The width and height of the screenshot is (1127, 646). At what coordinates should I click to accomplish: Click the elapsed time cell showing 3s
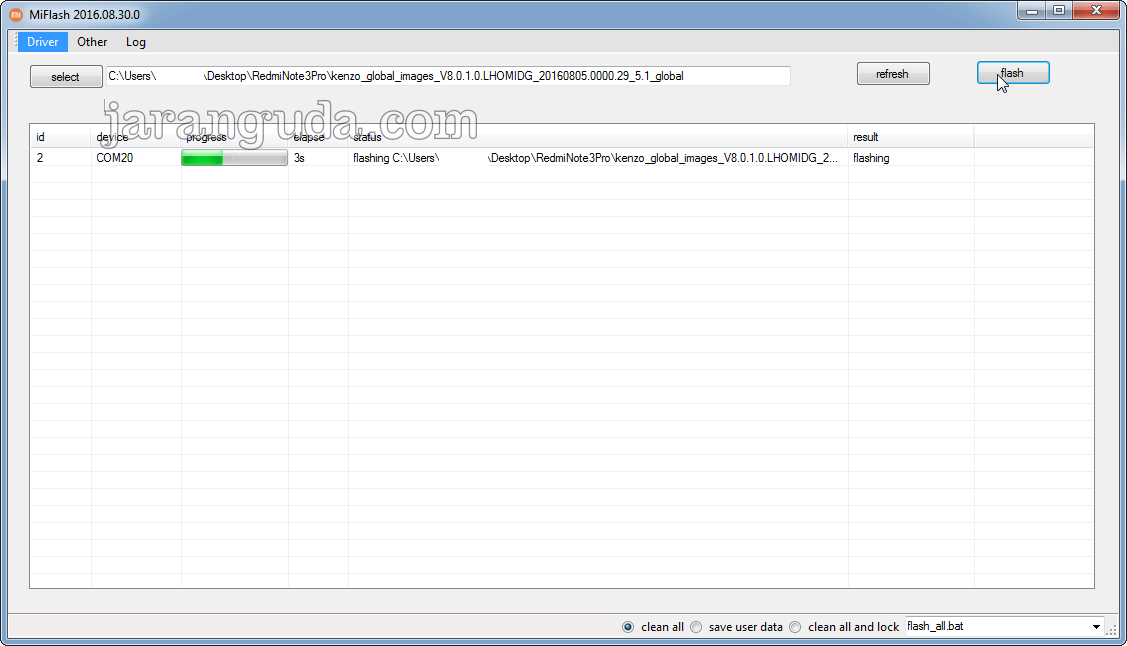click(x=318, y=158)
